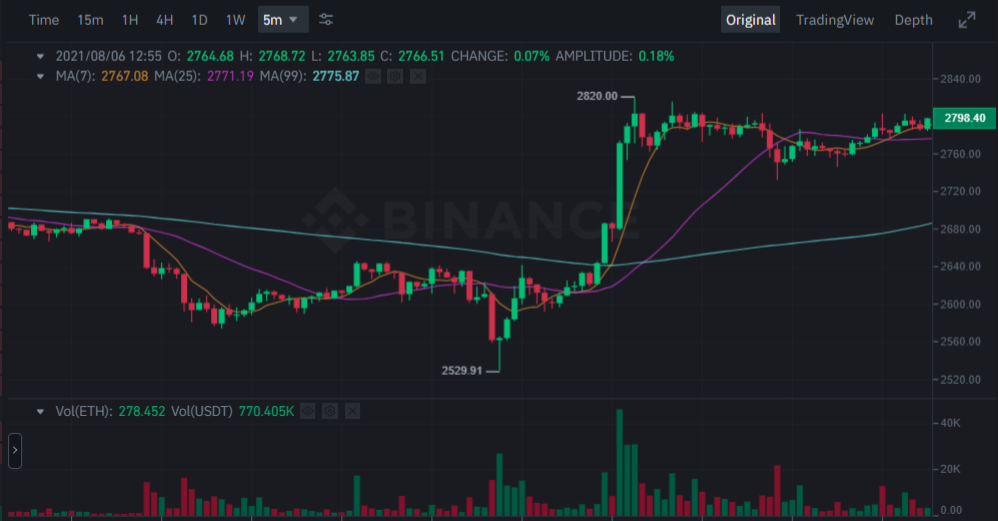Switch to the Depth chart tab
Viewport: 998px width, 521px height.
click(913, 20)
